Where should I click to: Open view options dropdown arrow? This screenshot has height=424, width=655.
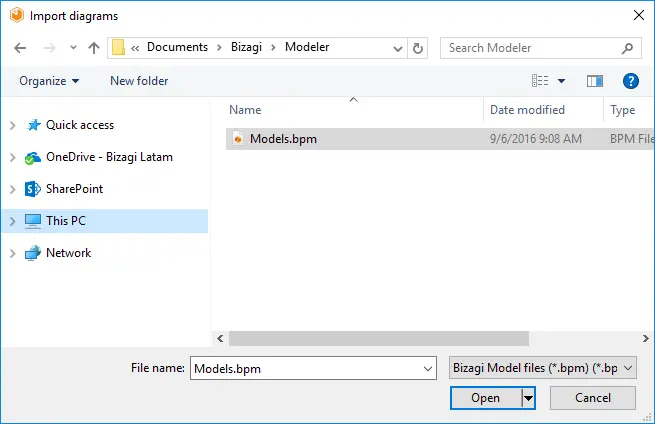point(561,81)
